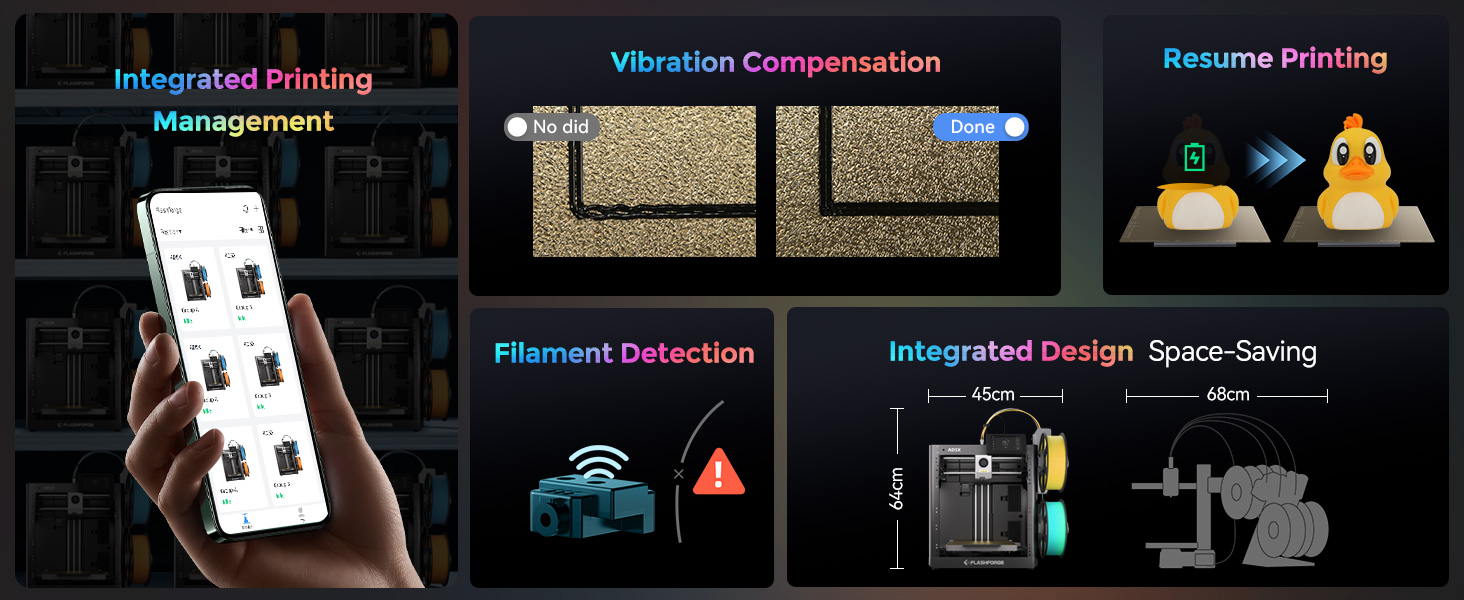Viewport: 1464px width, 600px height.
Task: Click the blue triple-chevron arrow icon
Action: pos(1275,162)
